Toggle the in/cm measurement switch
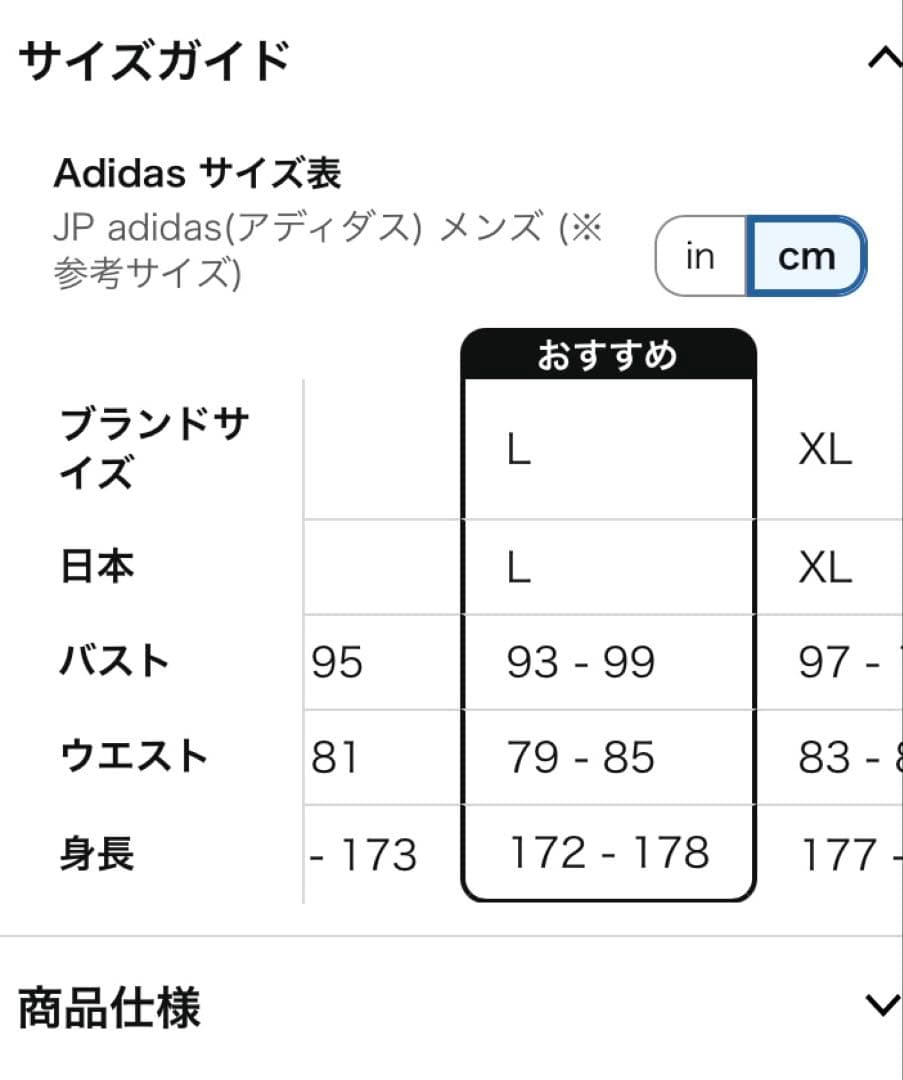Viewport: 903px width, 1080px height. [760, 256]
